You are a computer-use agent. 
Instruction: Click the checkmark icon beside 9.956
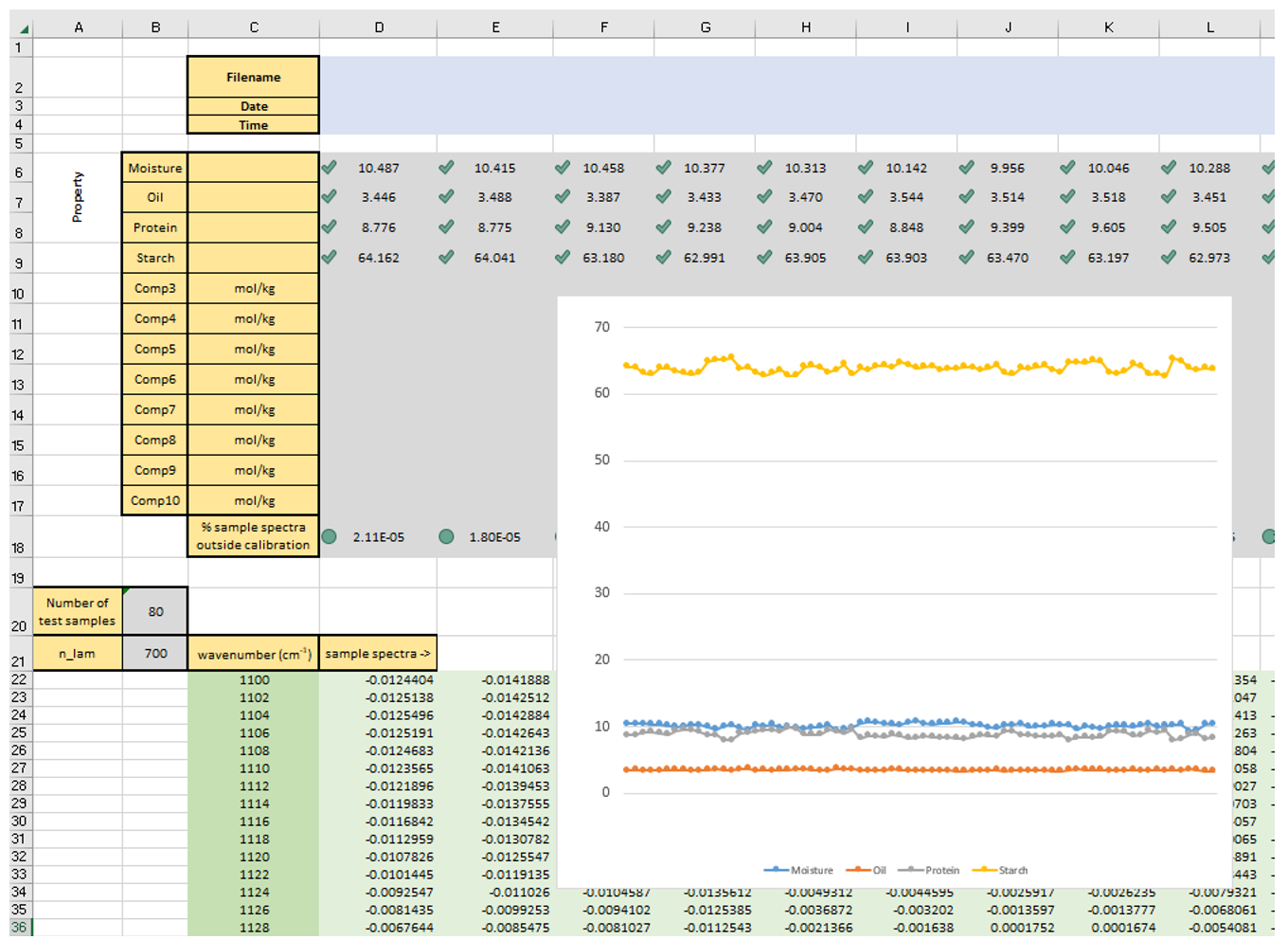click(x=967, y=168)
